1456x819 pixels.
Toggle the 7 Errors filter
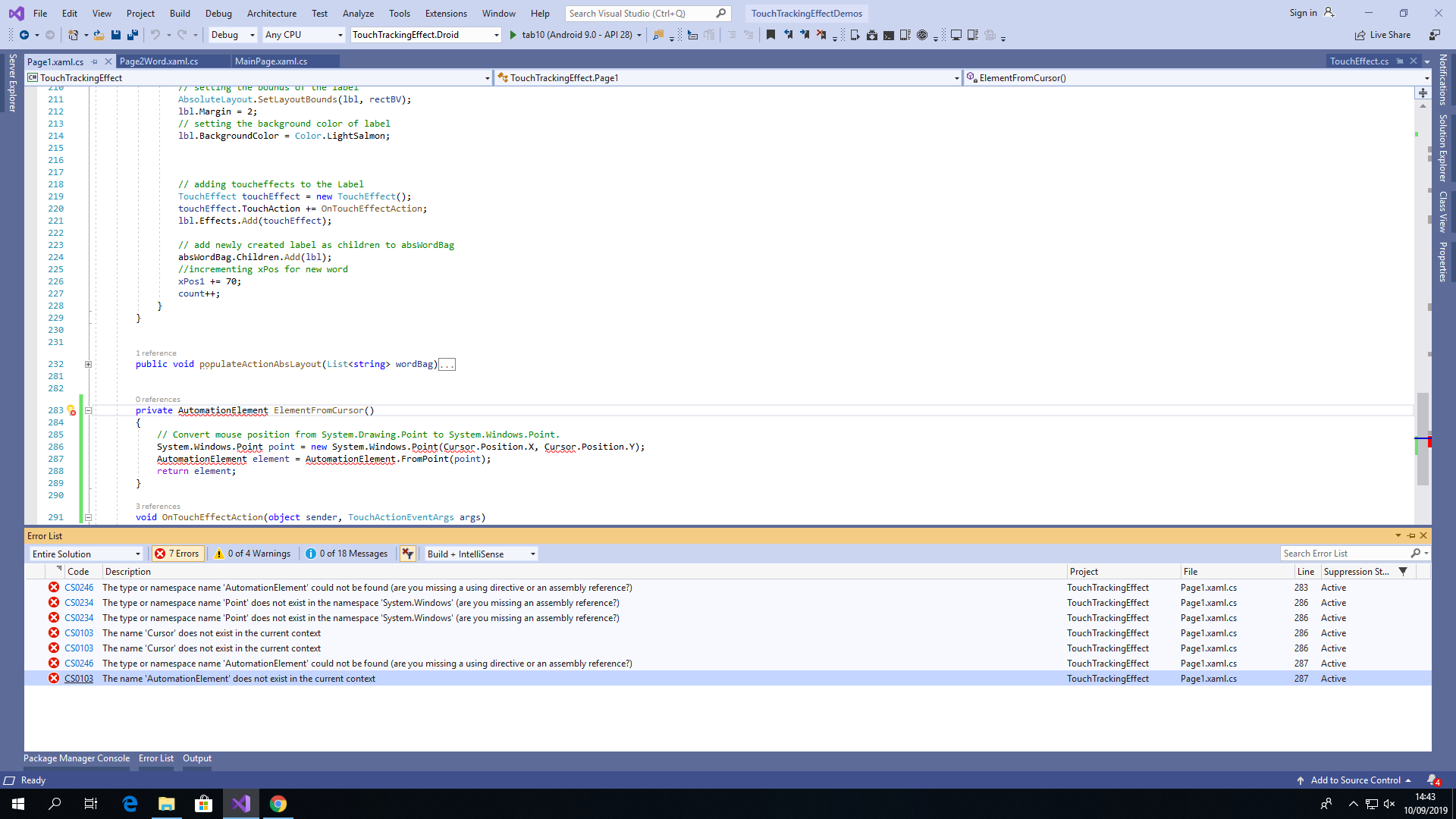pos(177,554)
